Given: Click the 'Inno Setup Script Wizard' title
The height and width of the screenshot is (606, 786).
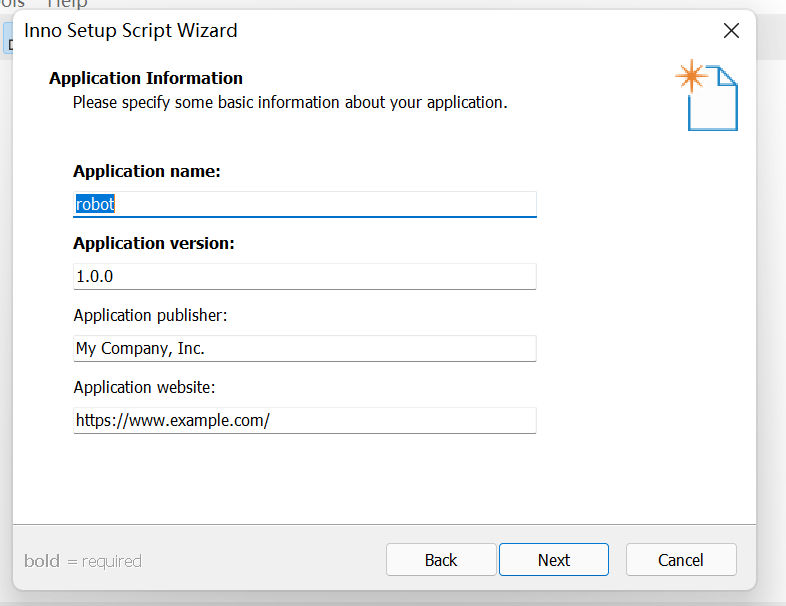Looking at the screenshot, I should coord(130,31).
